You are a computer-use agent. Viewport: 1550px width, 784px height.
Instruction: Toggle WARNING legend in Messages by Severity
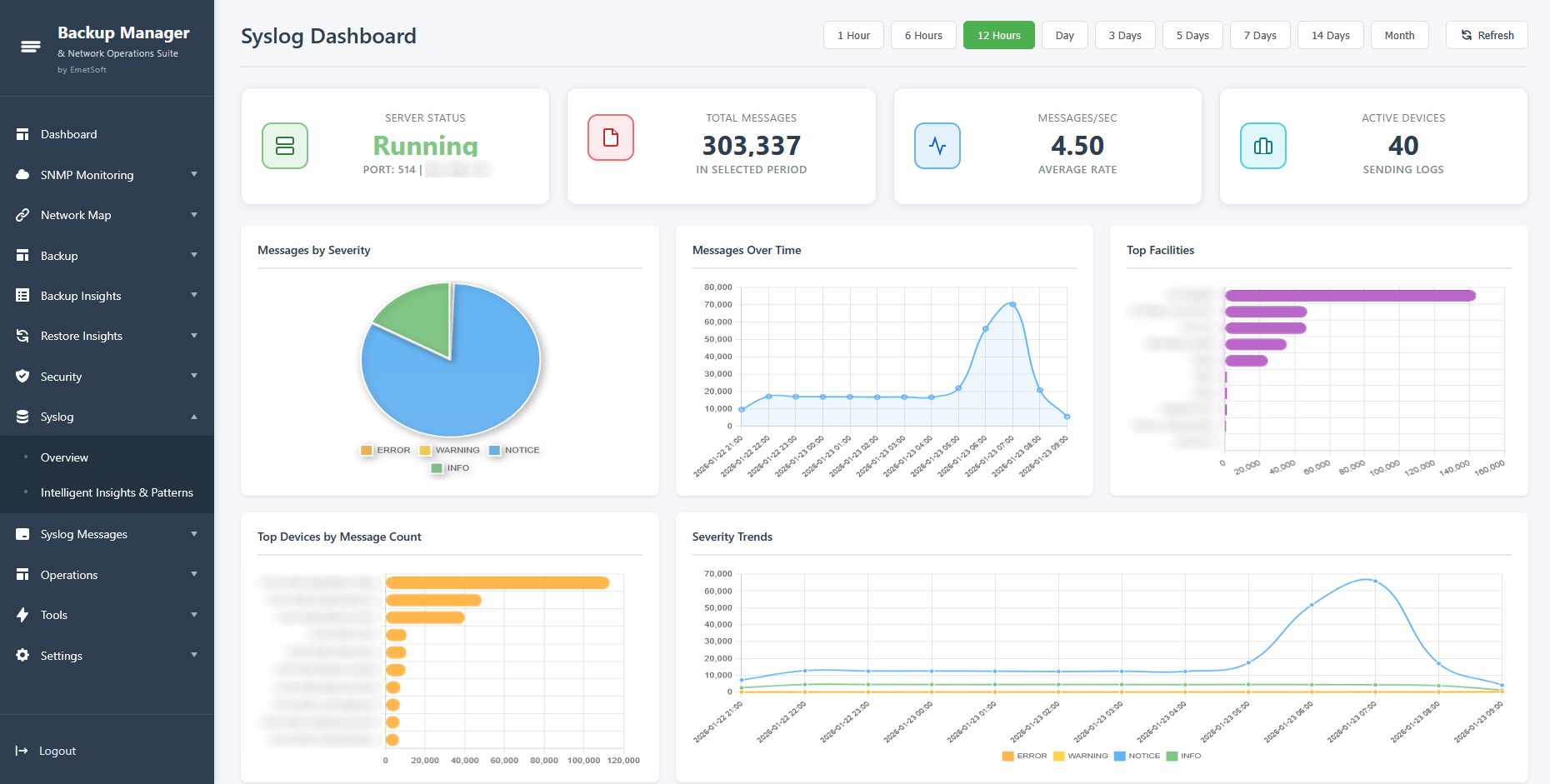coord(450,450)
